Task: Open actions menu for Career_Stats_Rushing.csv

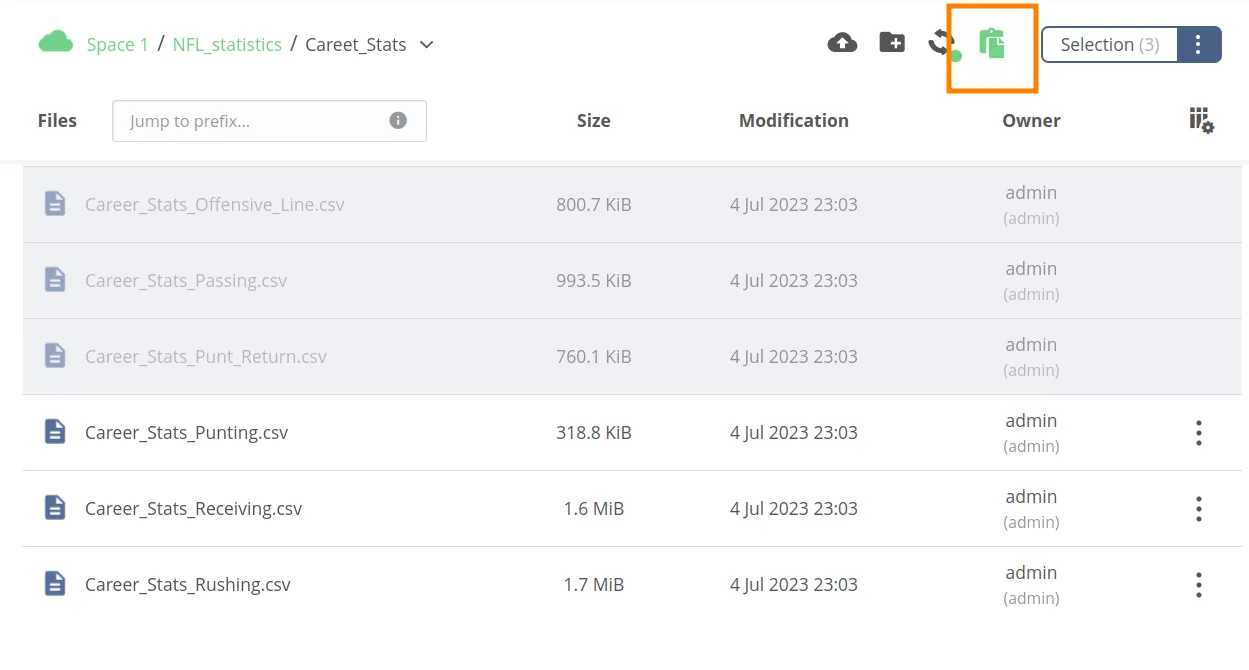Action: click(x=1198, y=585)
